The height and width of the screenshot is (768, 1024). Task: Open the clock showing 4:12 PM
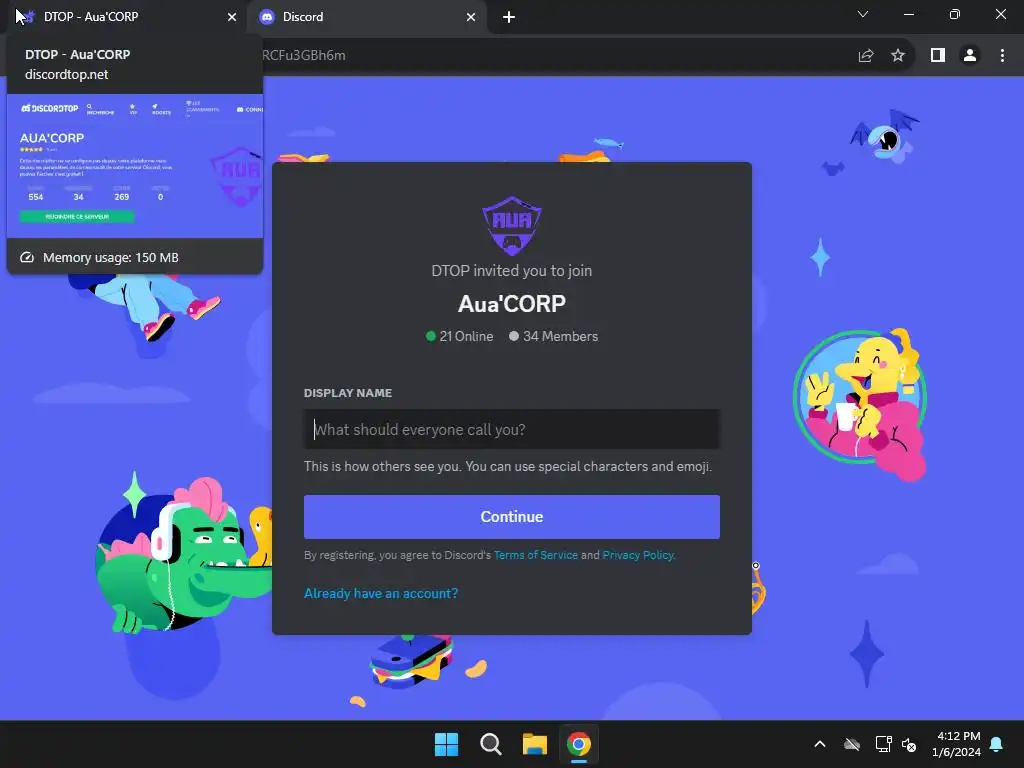pos(956,744)
